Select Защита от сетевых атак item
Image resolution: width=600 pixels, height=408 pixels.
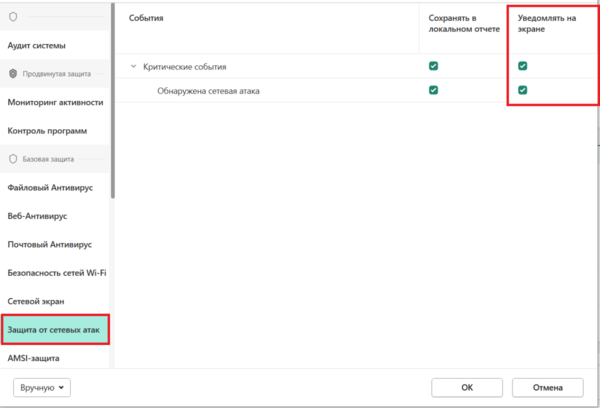(55, 330)
